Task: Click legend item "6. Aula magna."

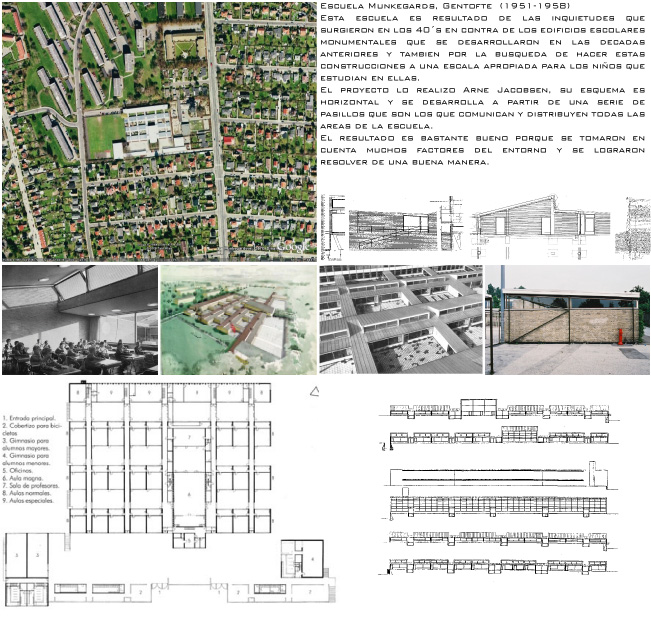Action: pos(22,478)
